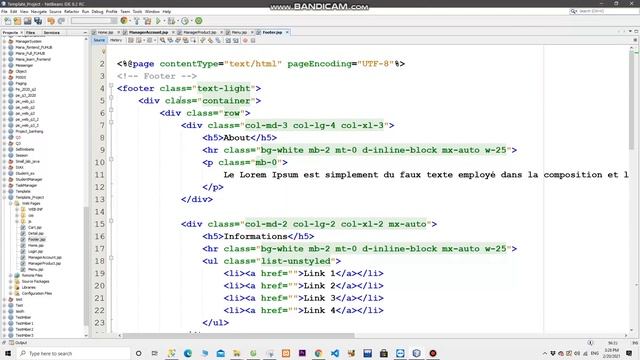Select the Paging project

point(21,83)
